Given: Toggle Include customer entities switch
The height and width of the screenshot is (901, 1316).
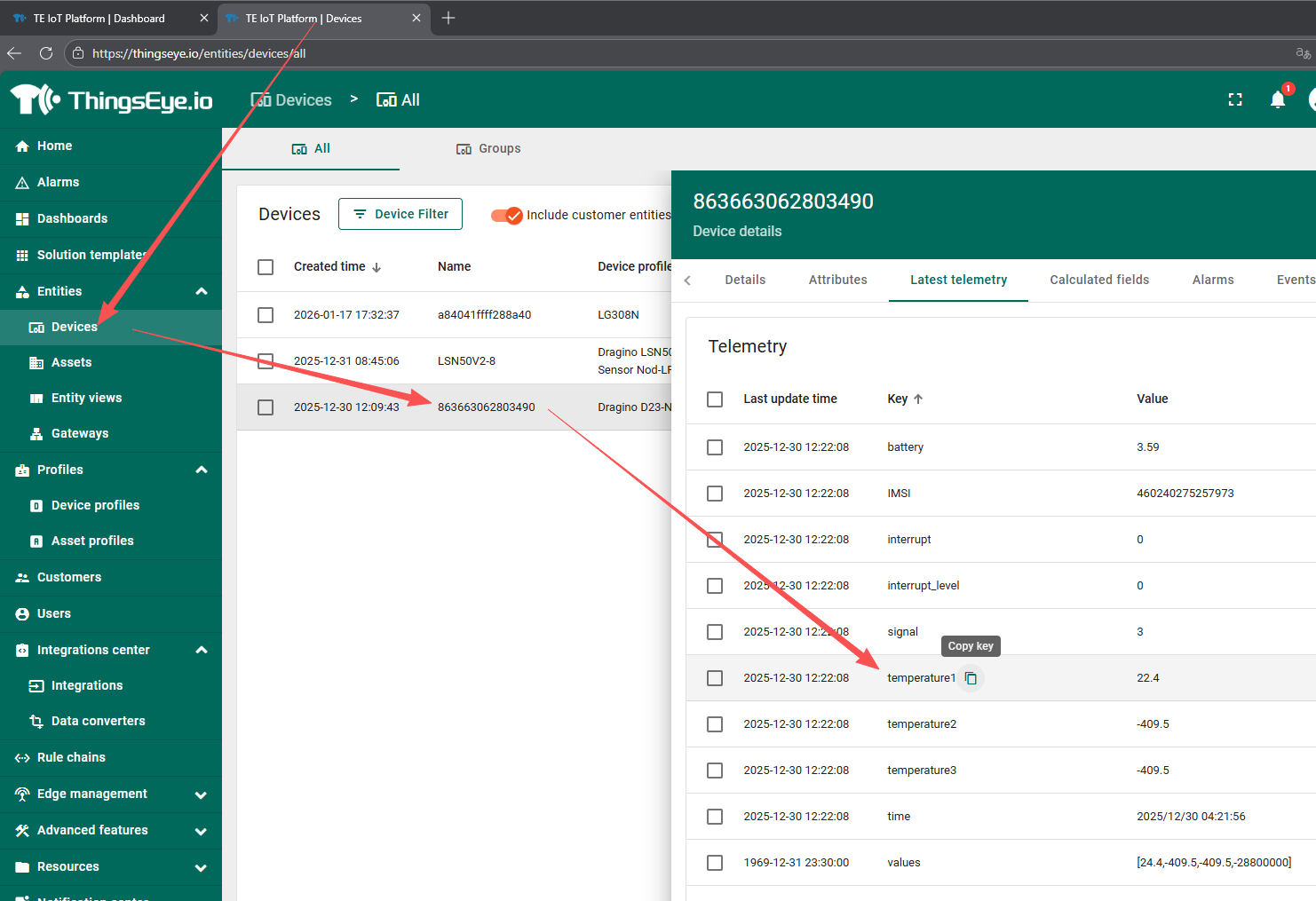Looking at the screenshot, I should pos(507,215).
